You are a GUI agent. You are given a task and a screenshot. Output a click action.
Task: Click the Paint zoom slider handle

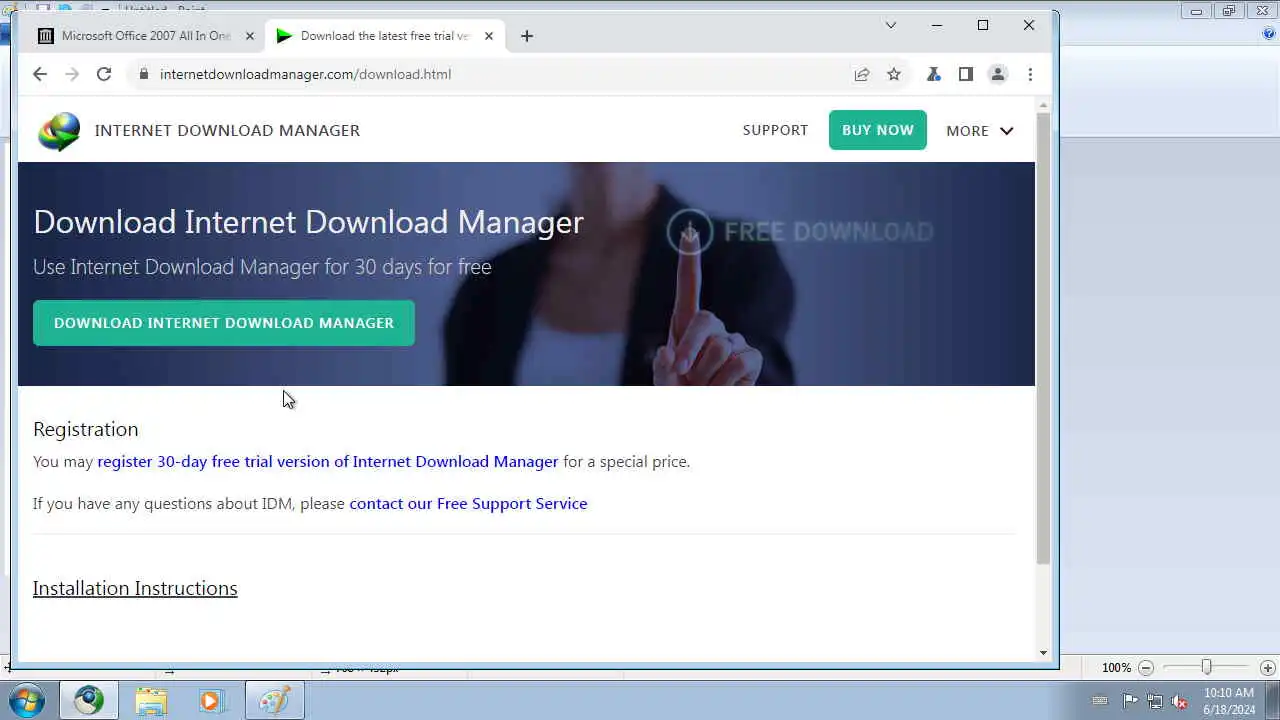(x=1206, y=667)
